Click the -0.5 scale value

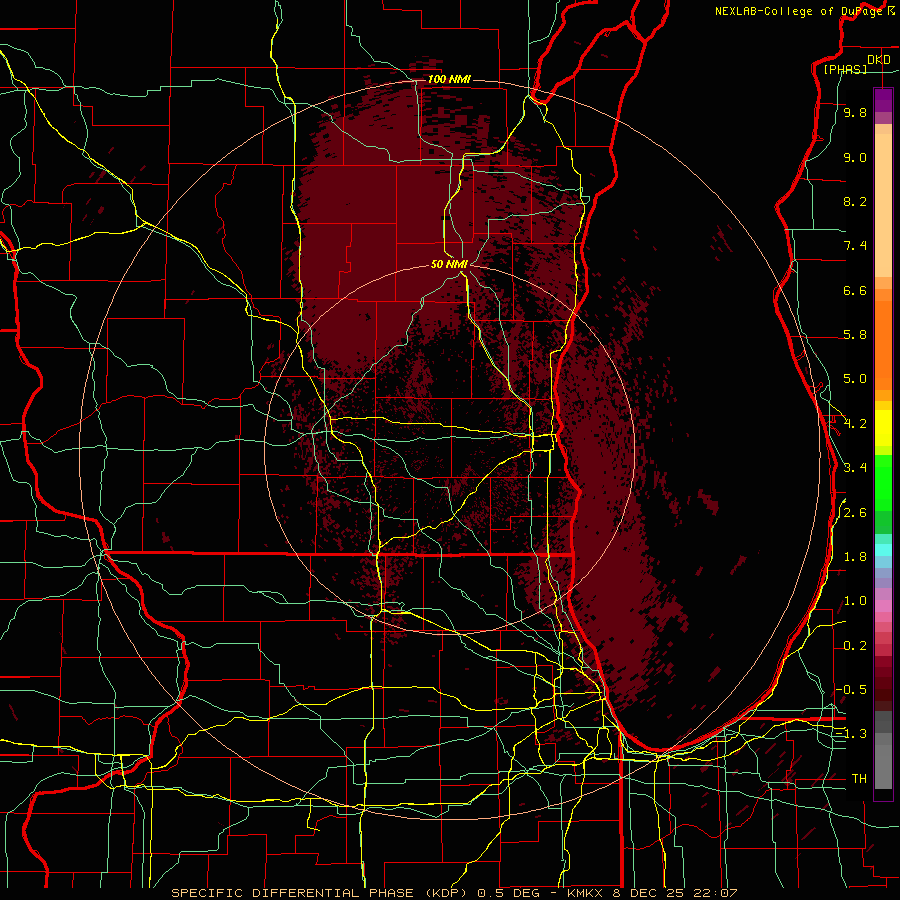[x=851, y=690]
